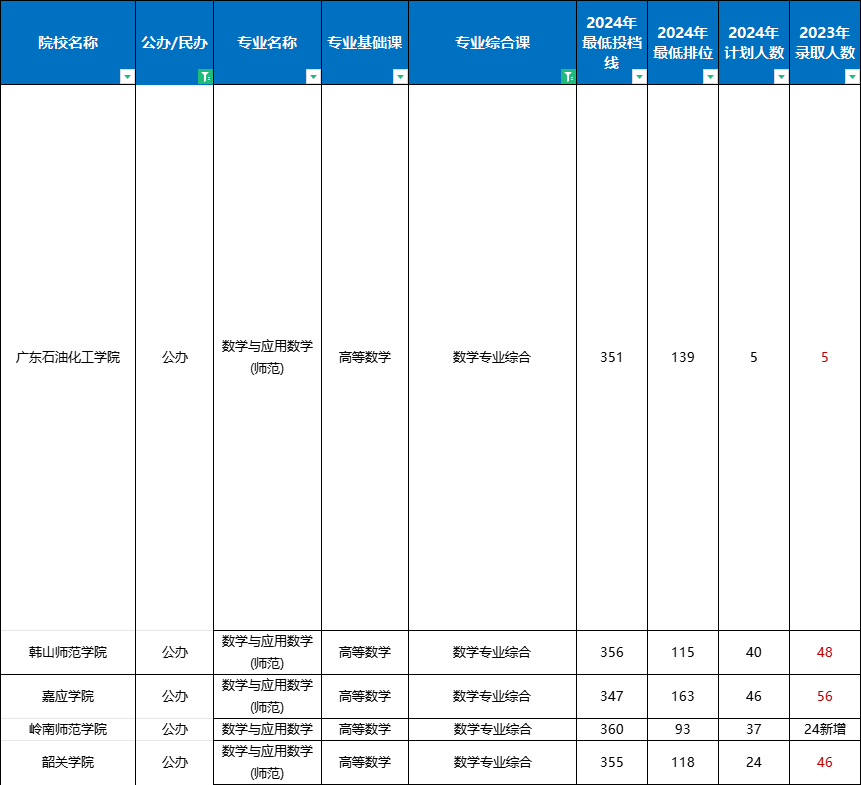Screen dimensions: 861x785
Task: Click the ranking cell showing 139
Action: click(682, 357)
